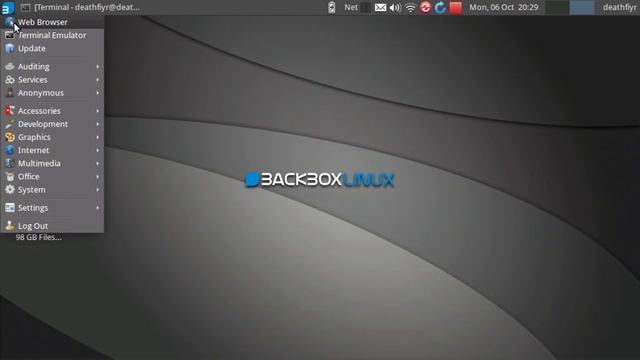Click the Log Out person icon
640x360 pixels.
pyautogui.click(x=10, y=226)
